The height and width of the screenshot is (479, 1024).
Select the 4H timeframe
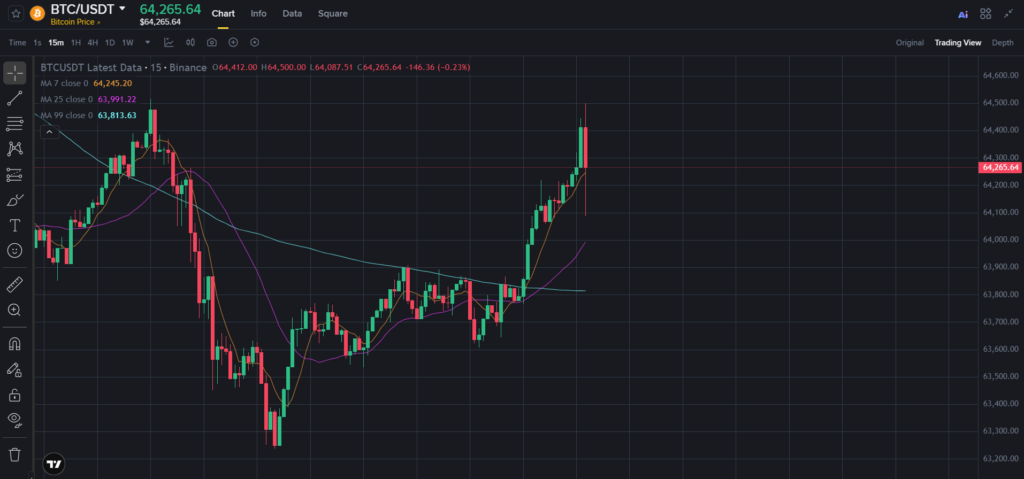click(x=93, y=42)
